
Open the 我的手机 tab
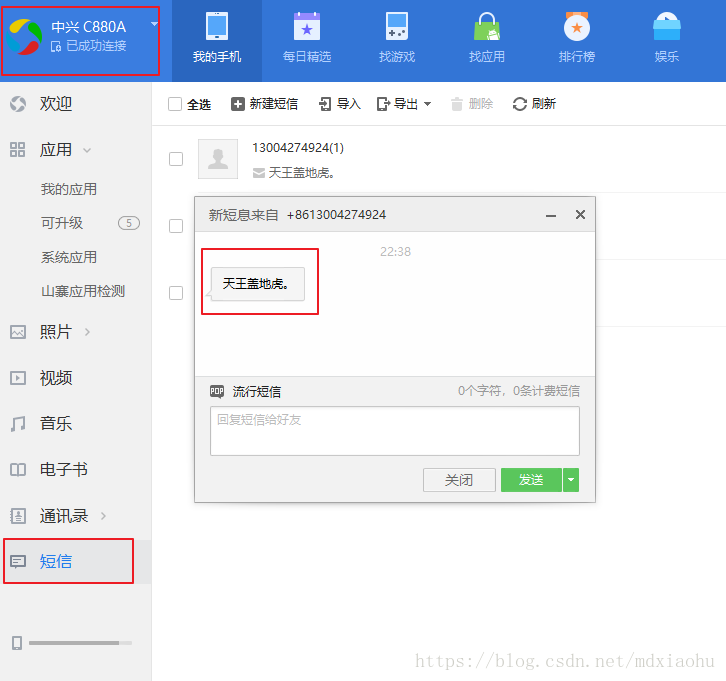tap(217, 41)
